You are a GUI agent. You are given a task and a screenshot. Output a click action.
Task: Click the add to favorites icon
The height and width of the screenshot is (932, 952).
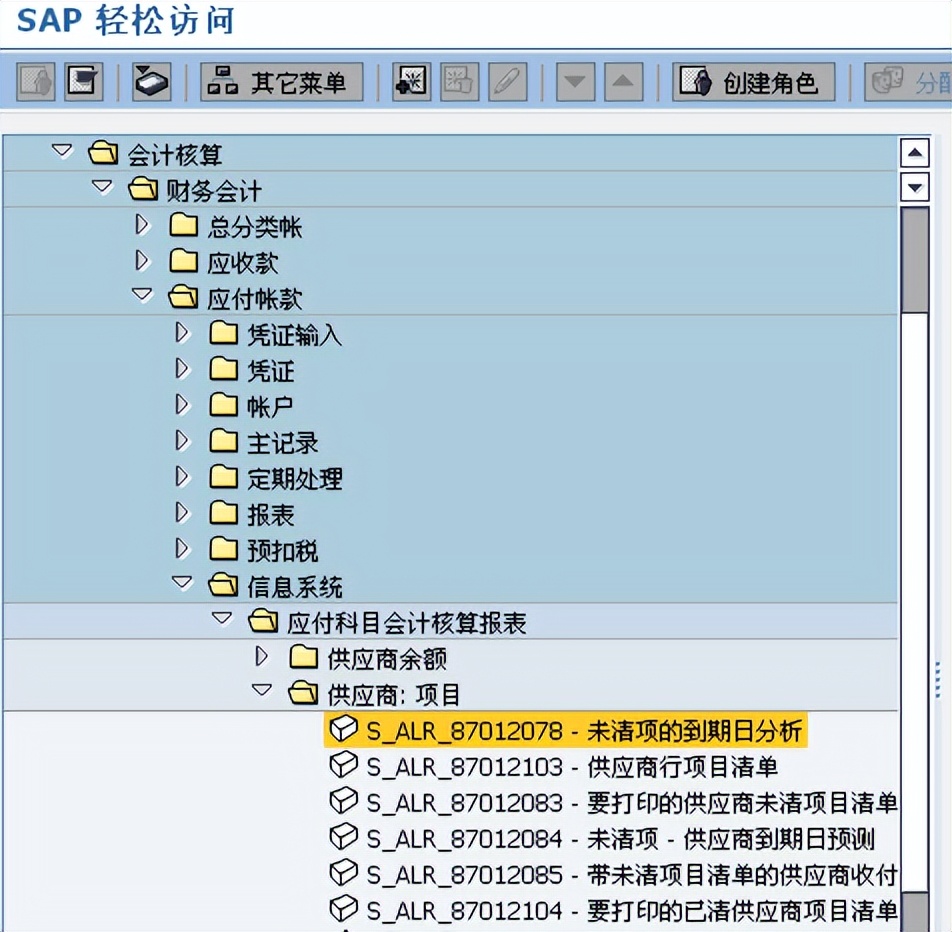tap(411, 81)
